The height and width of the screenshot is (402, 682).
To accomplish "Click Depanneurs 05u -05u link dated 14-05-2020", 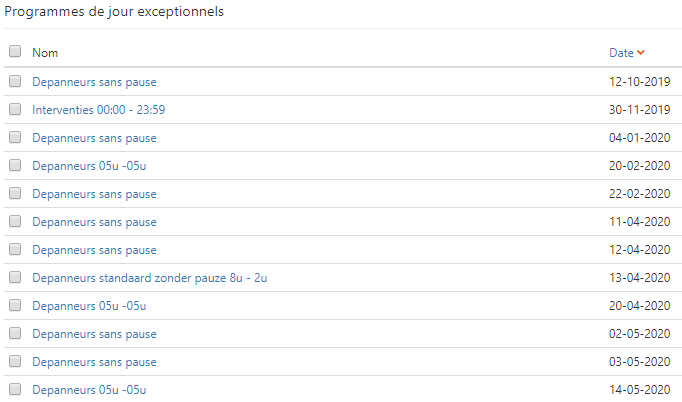I will tap(89, 390).
